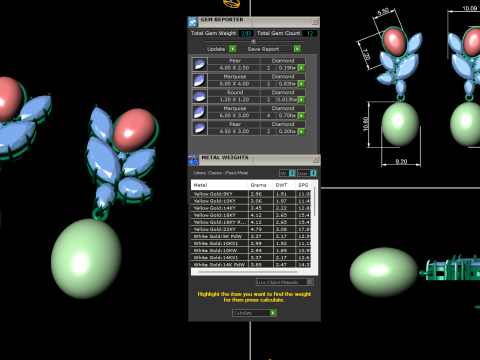Click the Gem Reporter panel icon
The width and height of the screenshot is (480, 360).
pyautogui.click(x=193, y=22)
